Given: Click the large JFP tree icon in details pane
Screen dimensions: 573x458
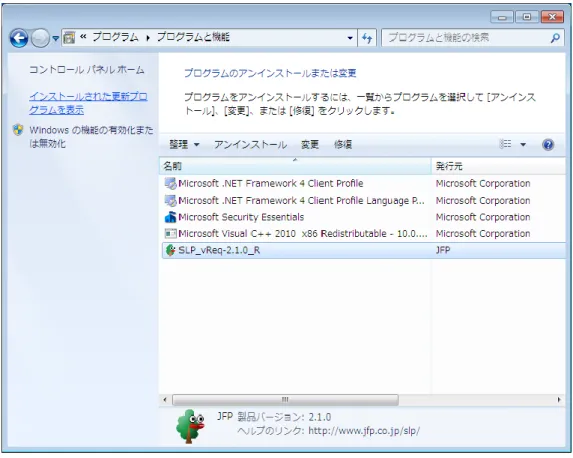Looking at the screenshot, I should pyautogui.click(x=190, y=426).
